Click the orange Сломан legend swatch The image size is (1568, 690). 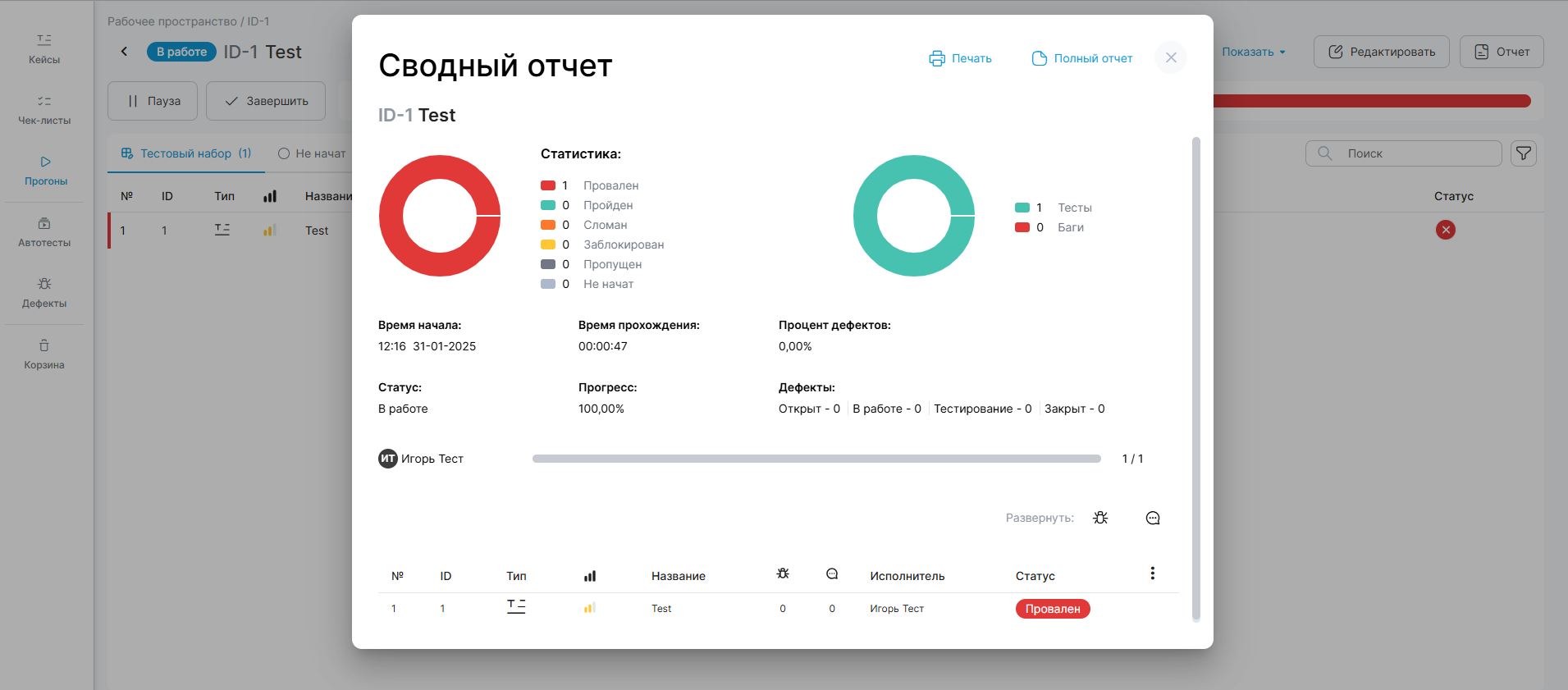coord(548,225)
